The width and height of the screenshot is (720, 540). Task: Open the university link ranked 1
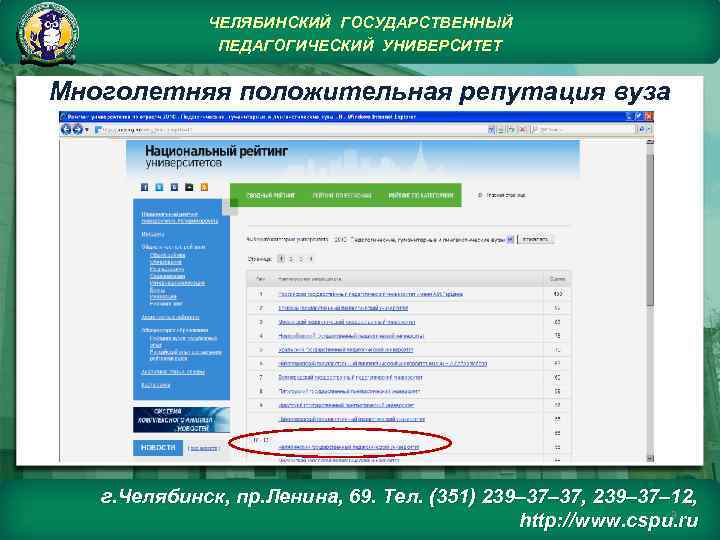tap(370, 294)
